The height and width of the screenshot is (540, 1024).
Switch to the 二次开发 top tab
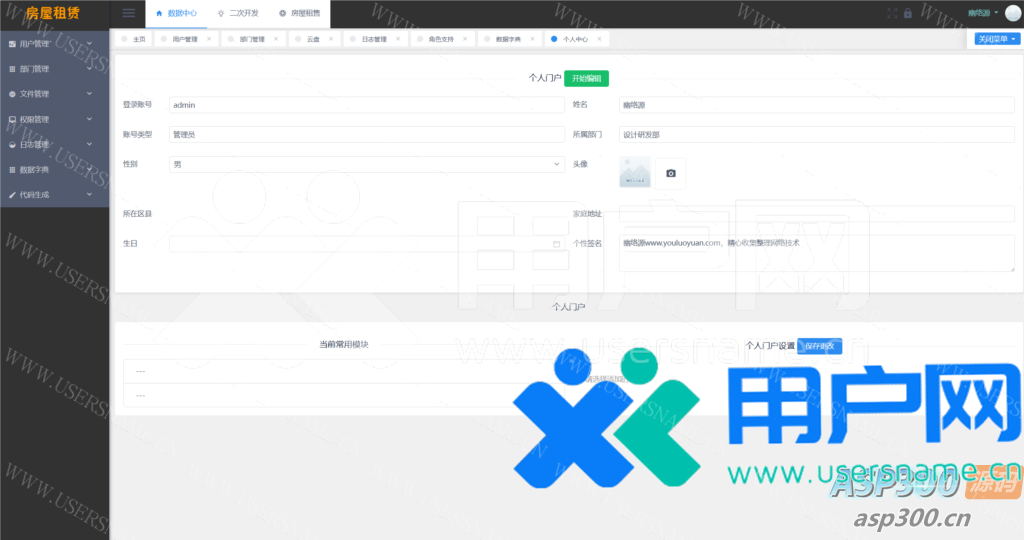[x=237, y=13]
